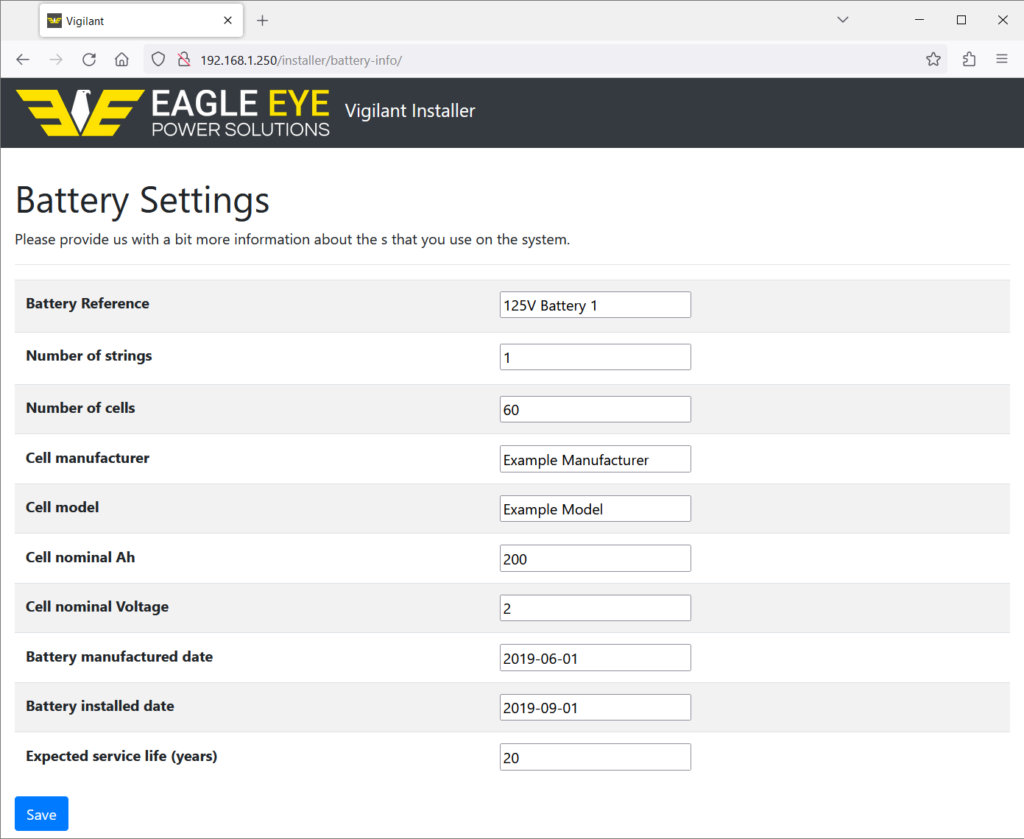Viewport: 1024px width, 839px height.
Task: Open new tab with plus icon
Action: pyautogui.click(x=263, y=21)
